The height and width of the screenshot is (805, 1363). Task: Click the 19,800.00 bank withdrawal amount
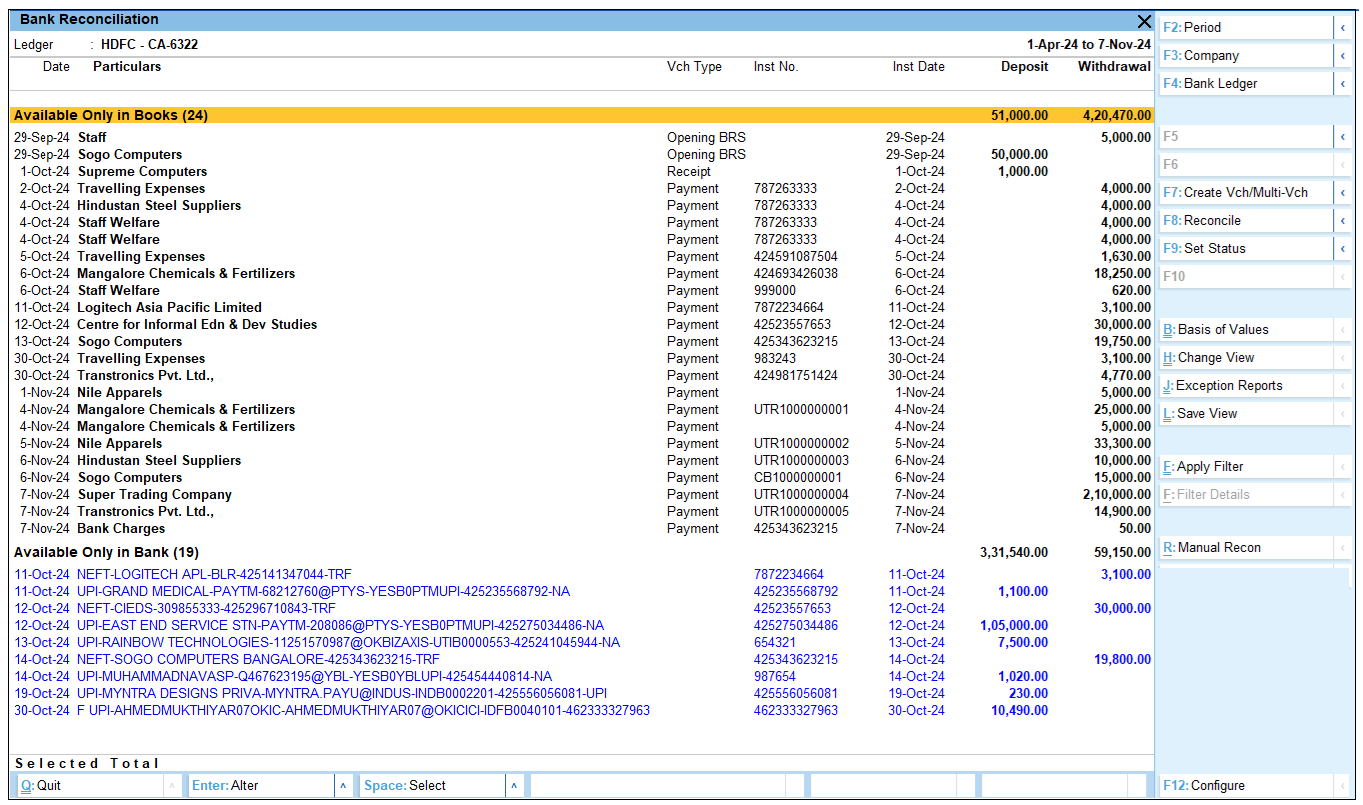point(1123,660)
